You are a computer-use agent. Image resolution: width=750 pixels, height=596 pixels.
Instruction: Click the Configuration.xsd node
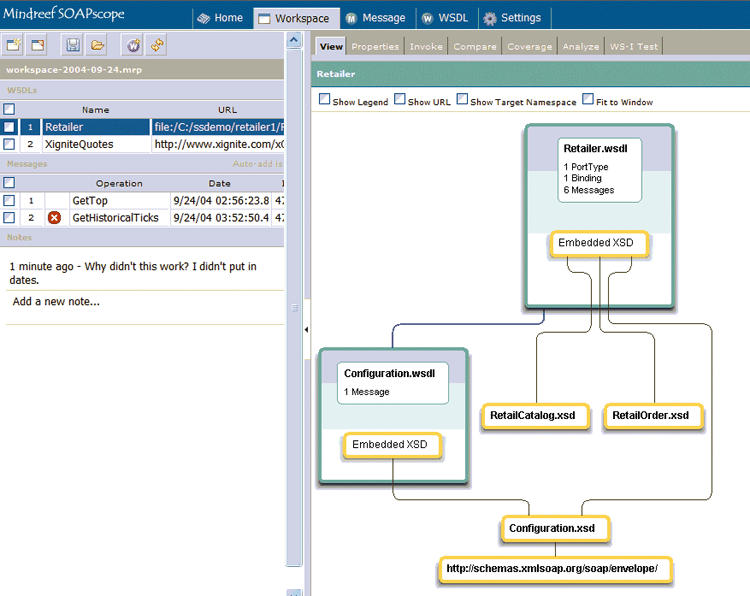point(555,528)
